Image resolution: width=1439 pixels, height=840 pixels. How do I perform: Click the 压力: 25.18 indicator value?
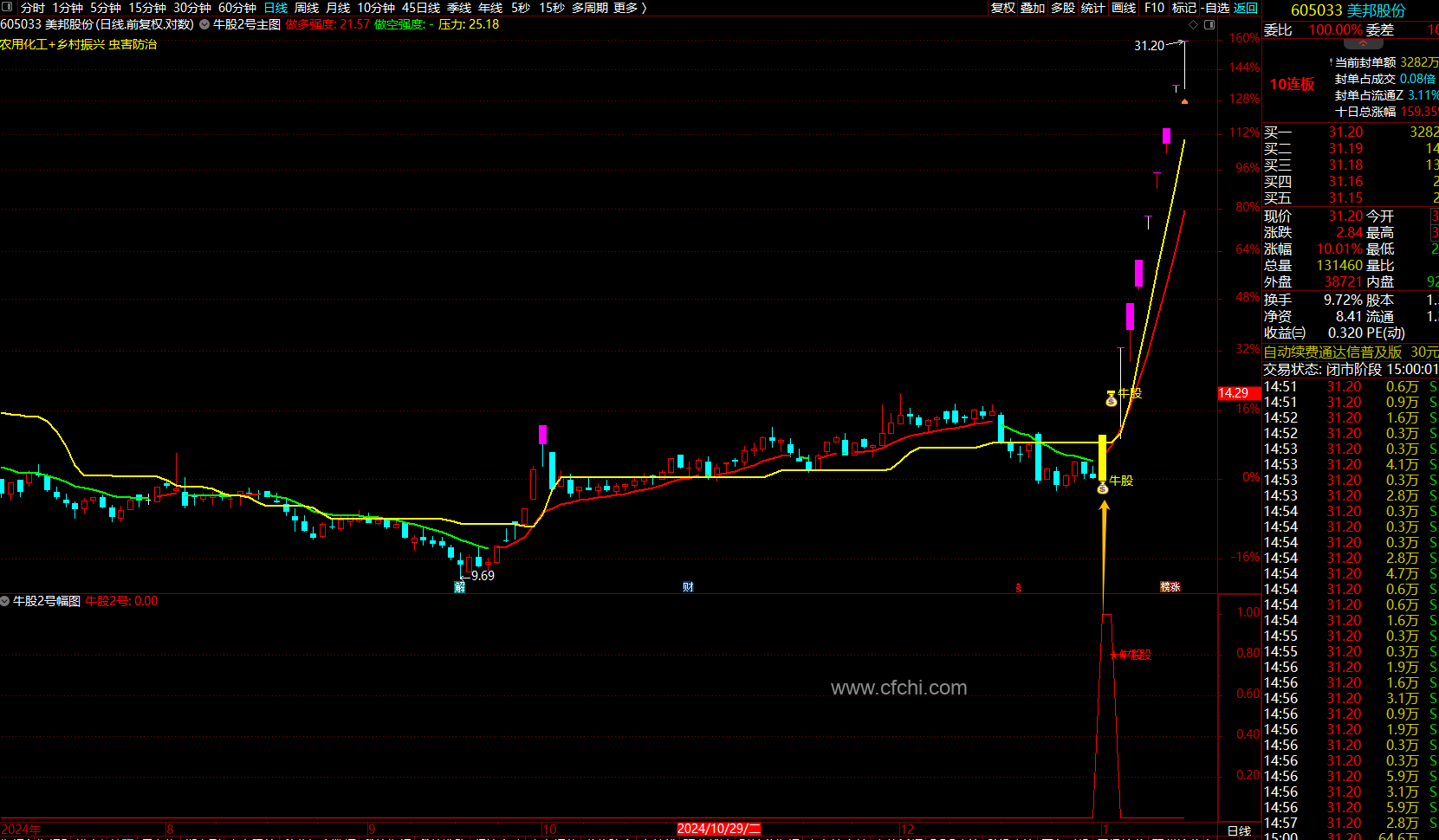click(469, 24)
